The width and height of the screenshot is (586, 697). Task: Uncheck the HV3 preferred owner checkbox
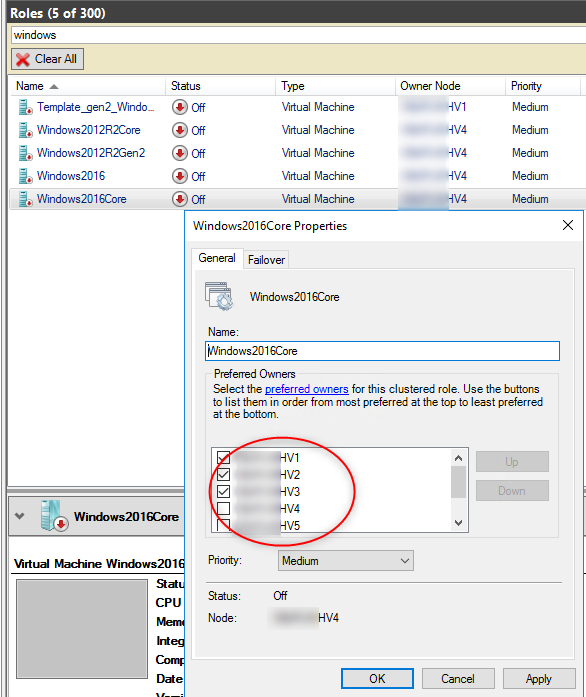(223, 491)
